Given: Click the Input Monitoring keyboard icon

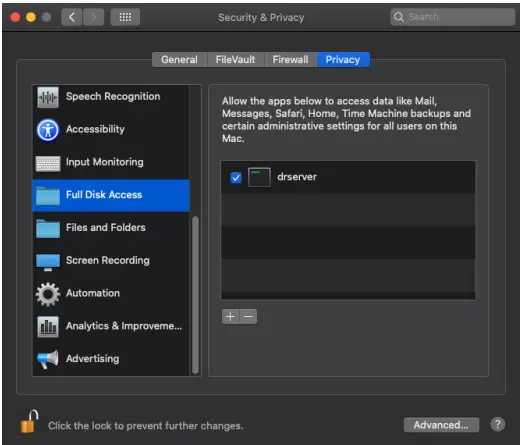Looking at the screenshot, I should point(48,163).
